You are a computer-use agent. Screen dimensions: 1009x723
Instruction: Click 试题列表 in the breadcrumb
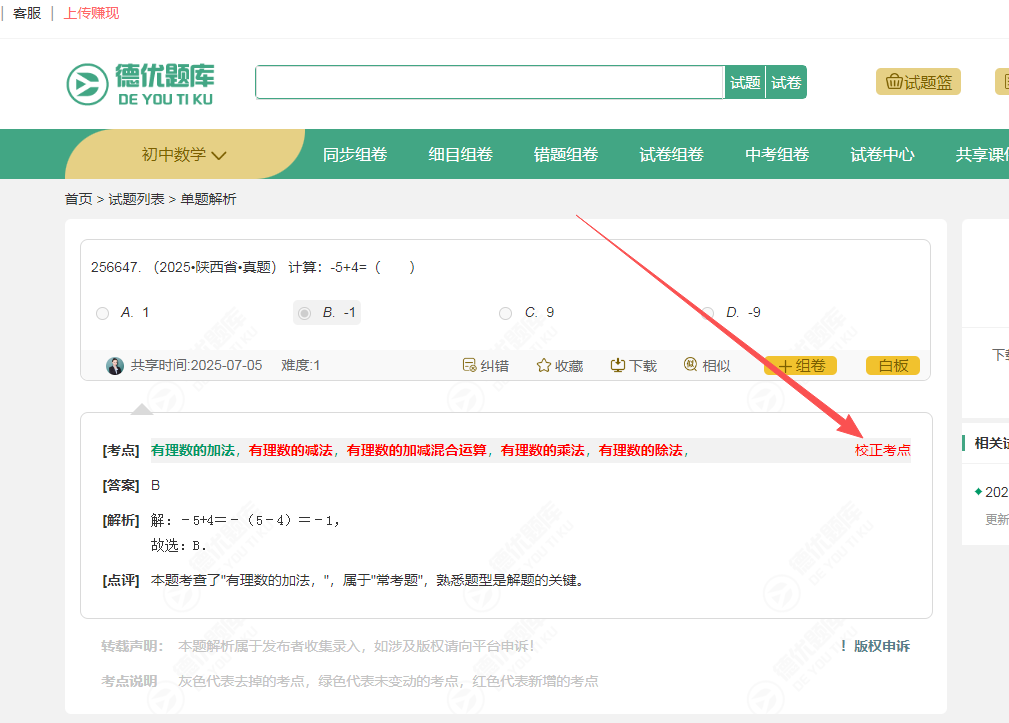point(137,199)
